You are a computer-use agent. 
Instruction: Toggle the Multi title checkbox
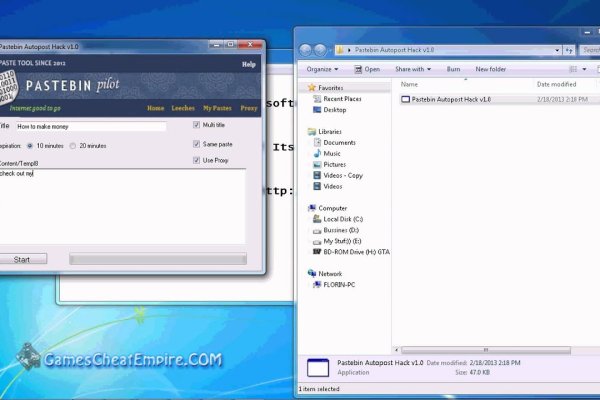[x=197, y=126]
